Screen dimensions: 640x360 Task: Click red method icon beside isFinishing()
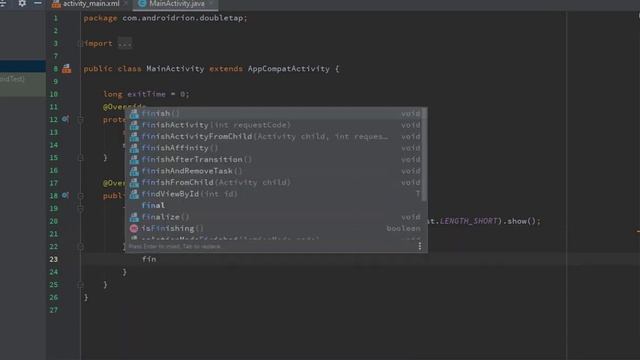click(134, 229)
